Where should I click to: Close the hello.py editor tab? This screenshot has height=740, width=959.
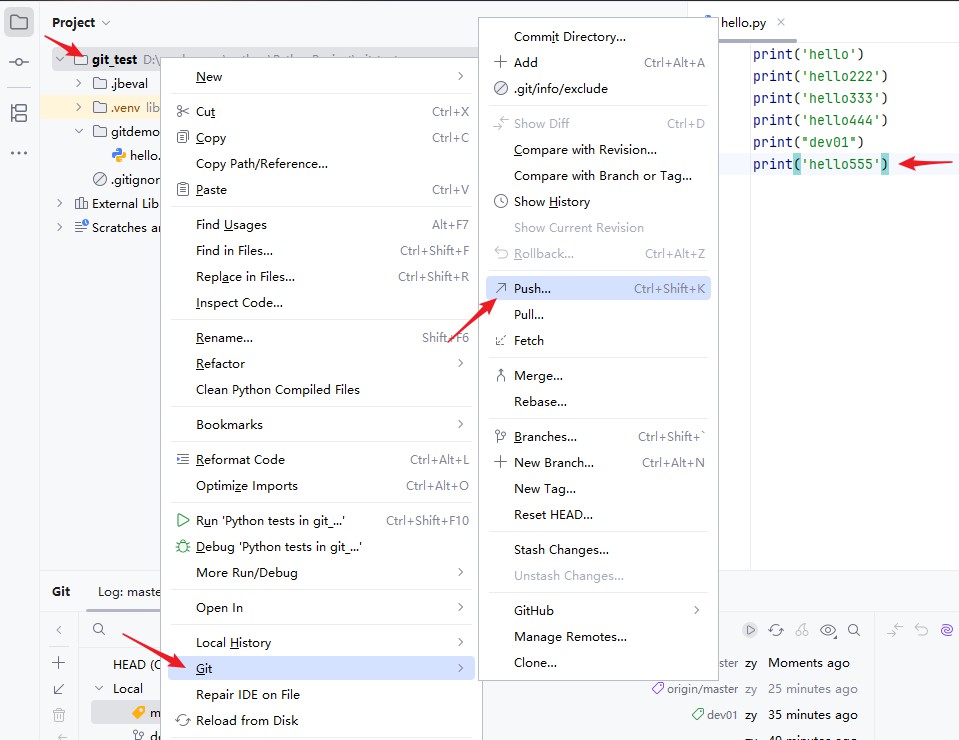(x=781, y=22)
